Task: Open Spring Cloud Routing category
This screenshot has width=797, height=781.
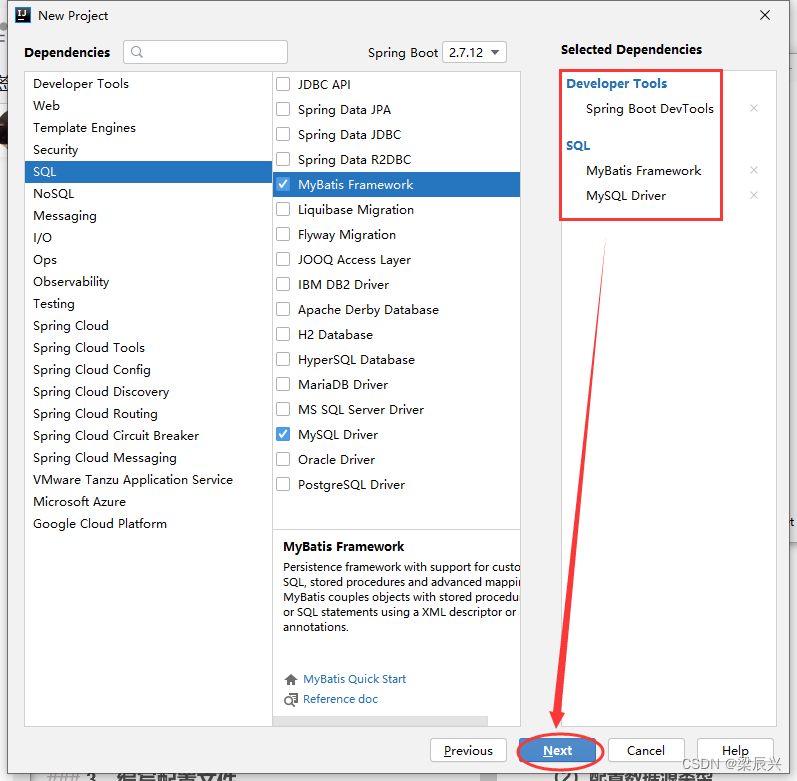Action: tap(148, 414)
